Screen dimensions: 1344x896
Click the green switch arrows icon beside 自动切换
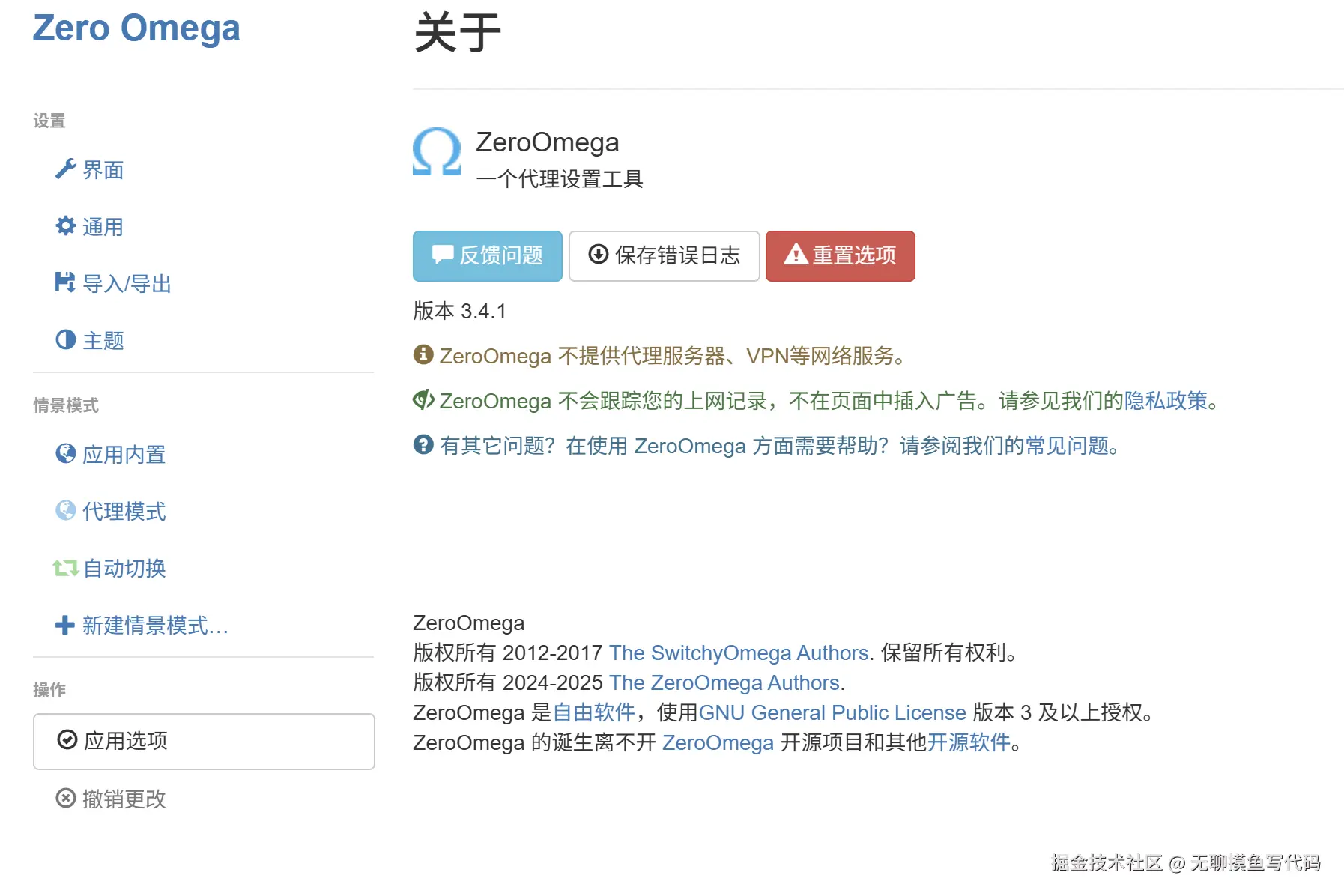(66, 568)
